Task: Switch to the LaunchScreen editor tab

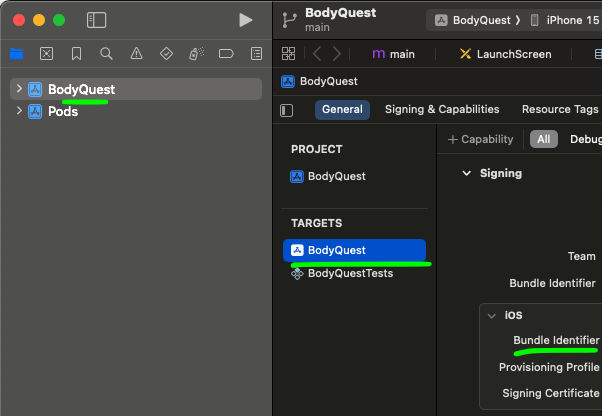Action: pyautogui.click(x=506, y=54)
